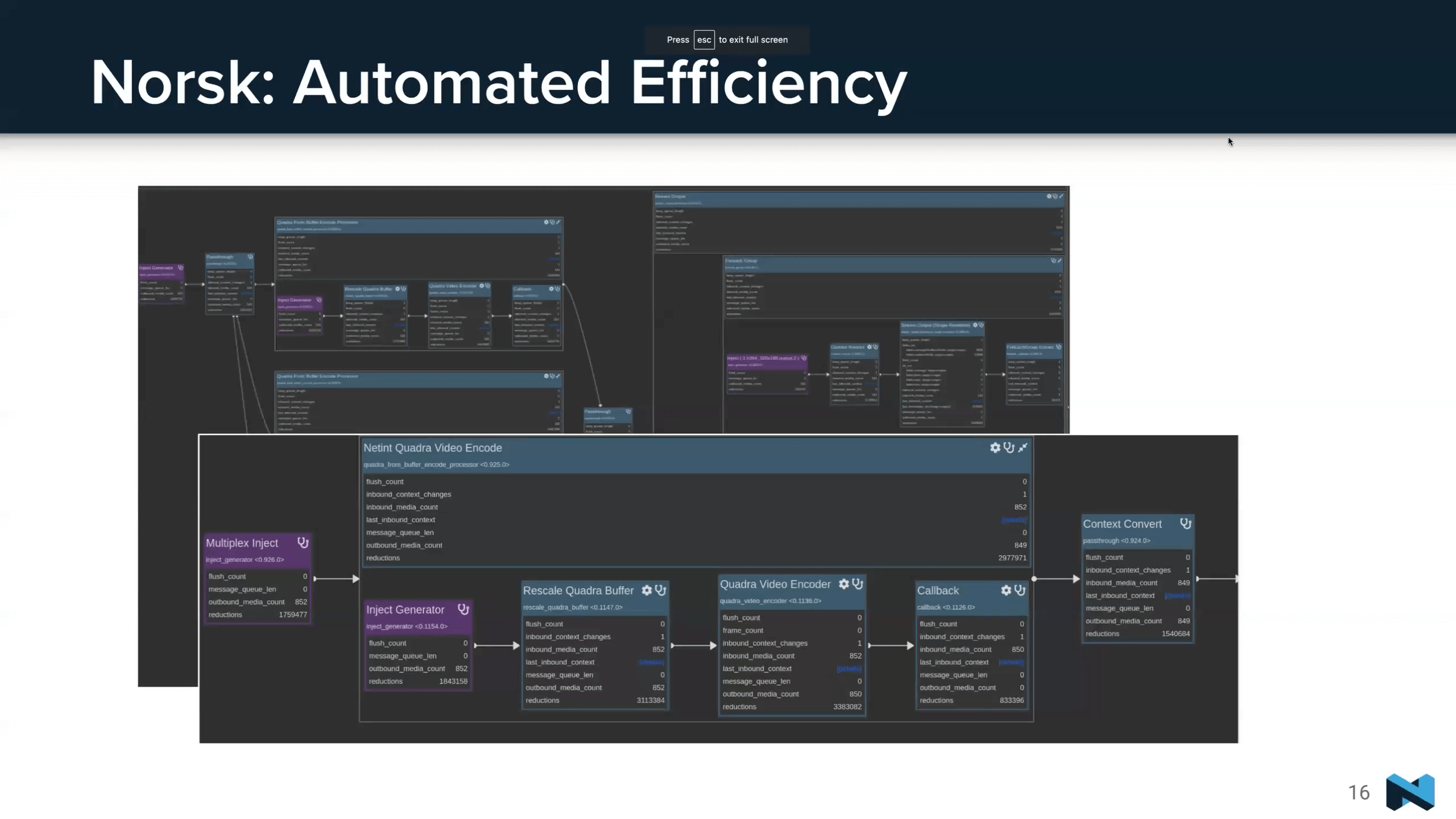Click Context Convert stethoscope icon
Viewport: 1456px width, 819px height.
point(1186,524)
